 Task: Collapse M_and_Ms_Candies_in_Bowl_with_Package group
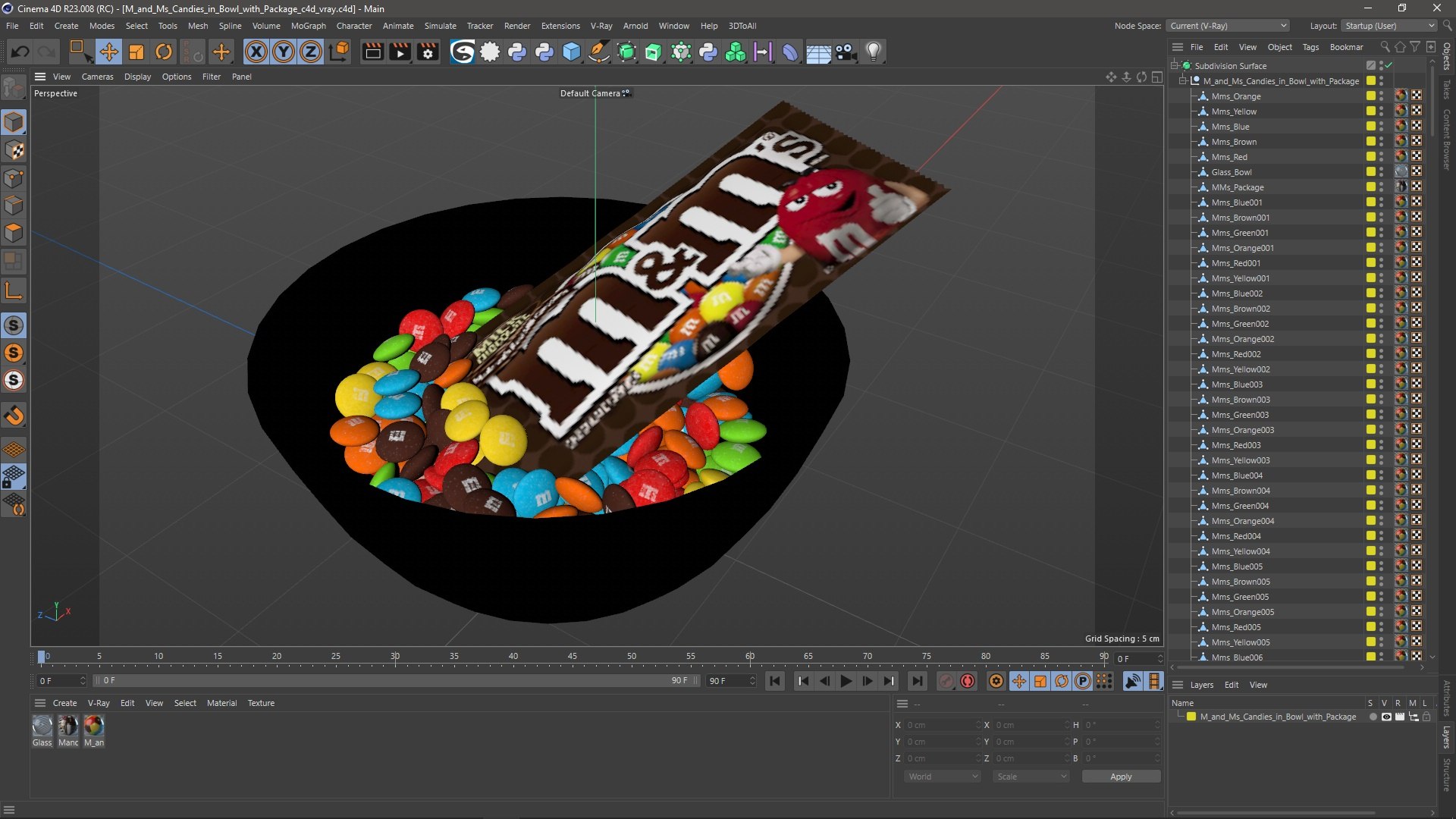(1183, 81)
